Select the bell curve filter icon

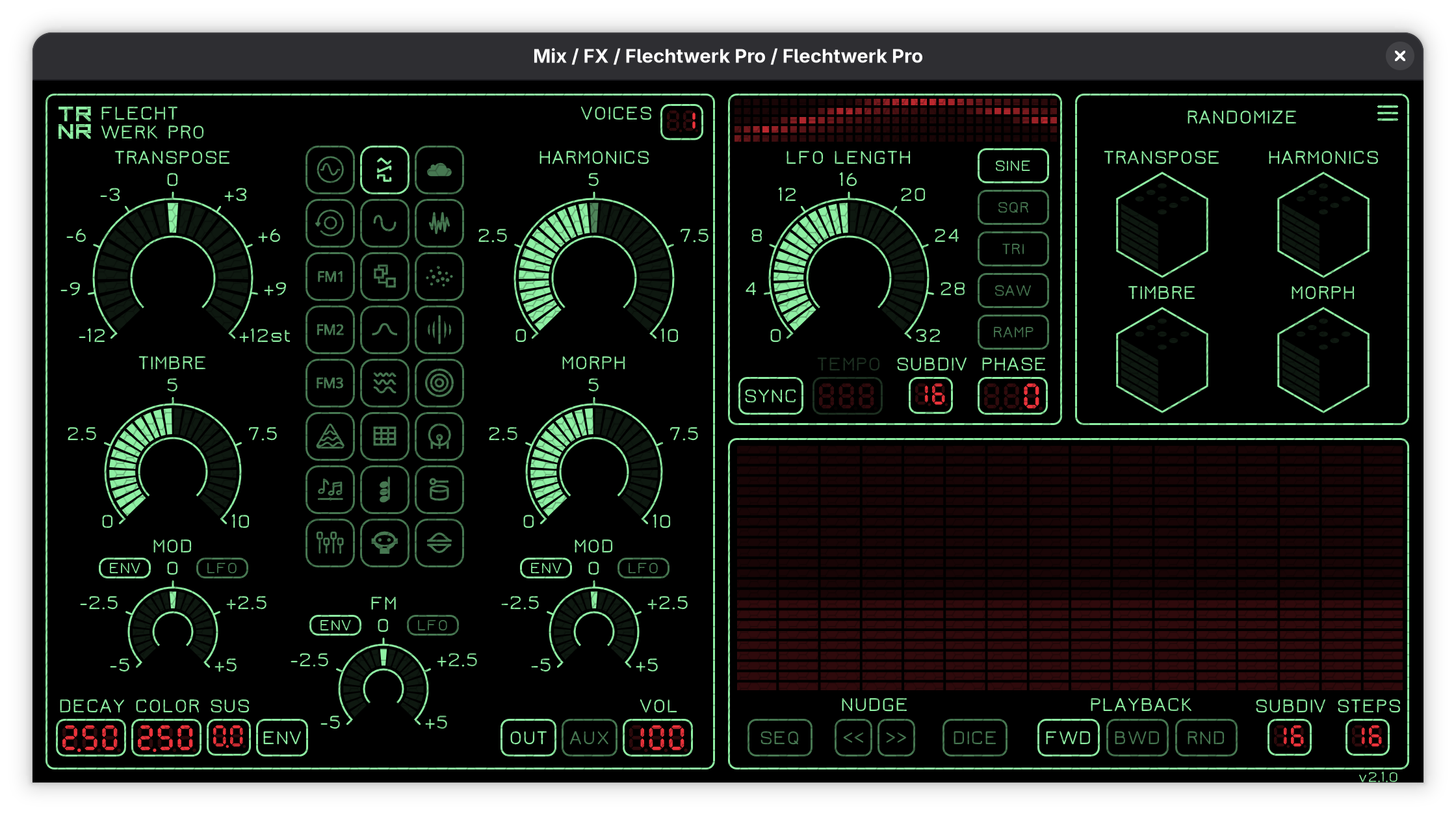pyautogui.click(x=384, y=330)
